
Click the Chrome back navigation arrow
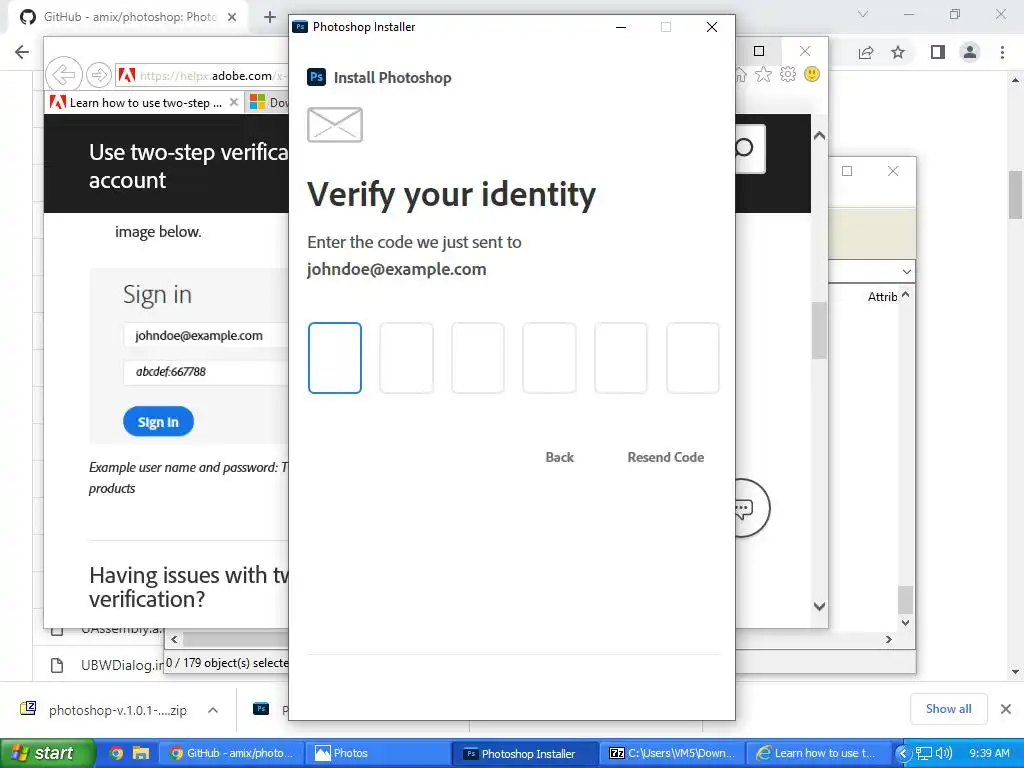pos(22,52)
